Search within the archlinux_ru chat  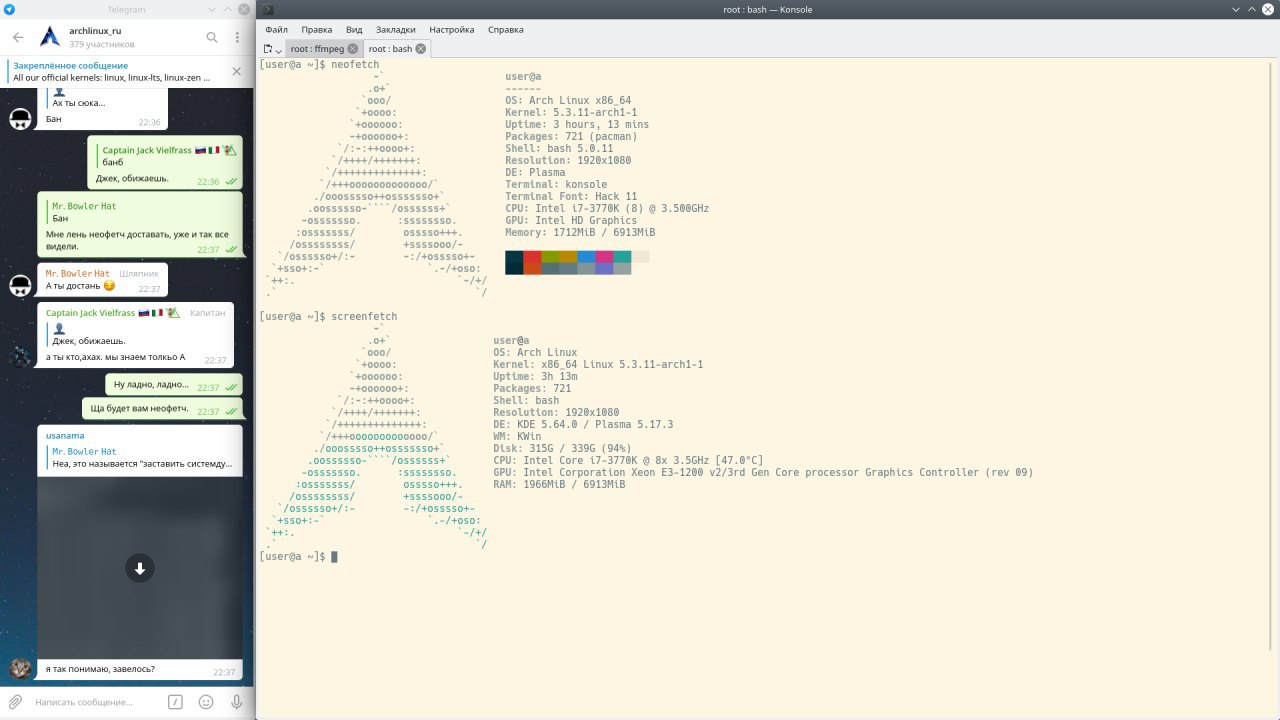[212, 38]
